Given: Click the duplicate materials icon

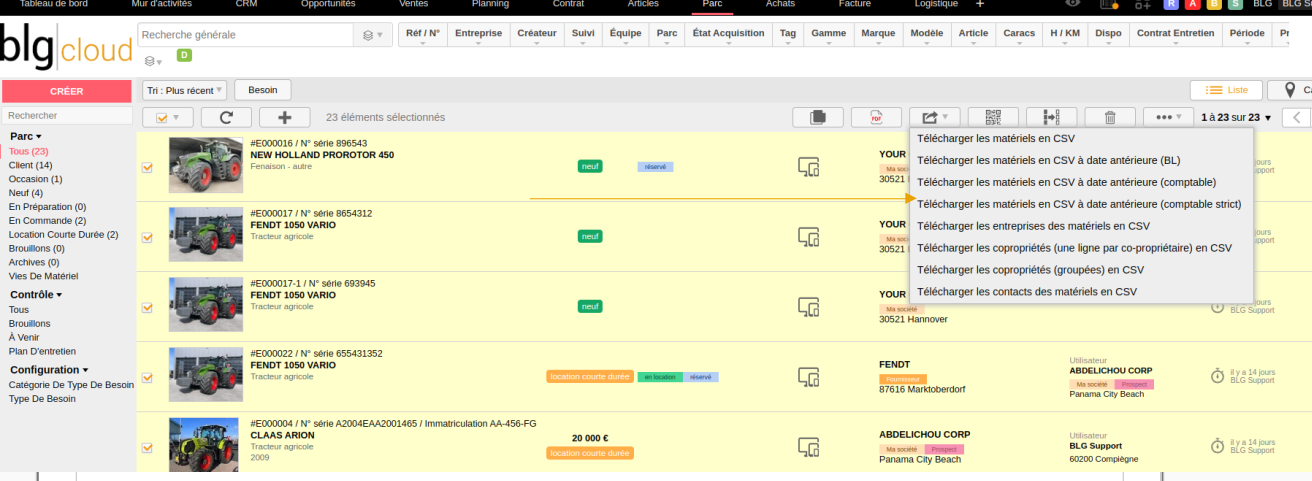Looking at the screenshot, I should pyautogui.click(x=817, y=117).
